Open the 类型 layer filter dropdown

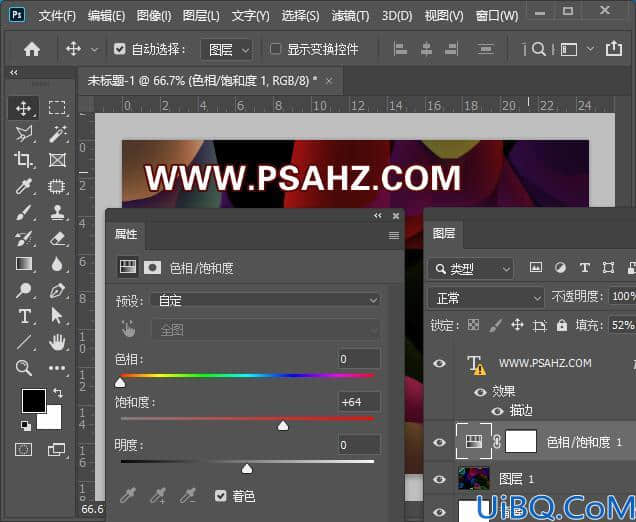coord(471,269)
